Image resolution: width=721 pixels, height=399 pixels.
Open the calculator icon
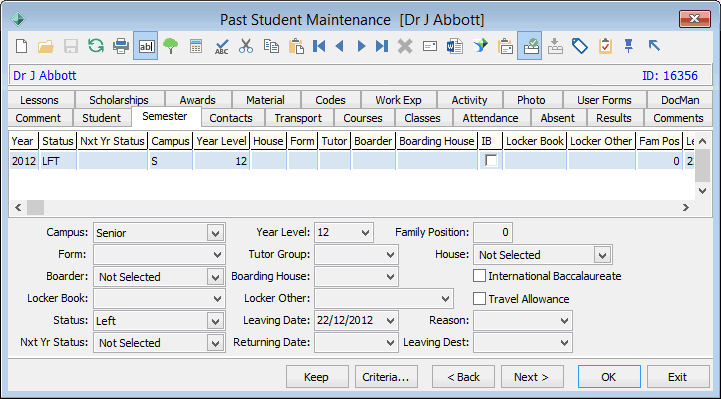coord(196,46)
